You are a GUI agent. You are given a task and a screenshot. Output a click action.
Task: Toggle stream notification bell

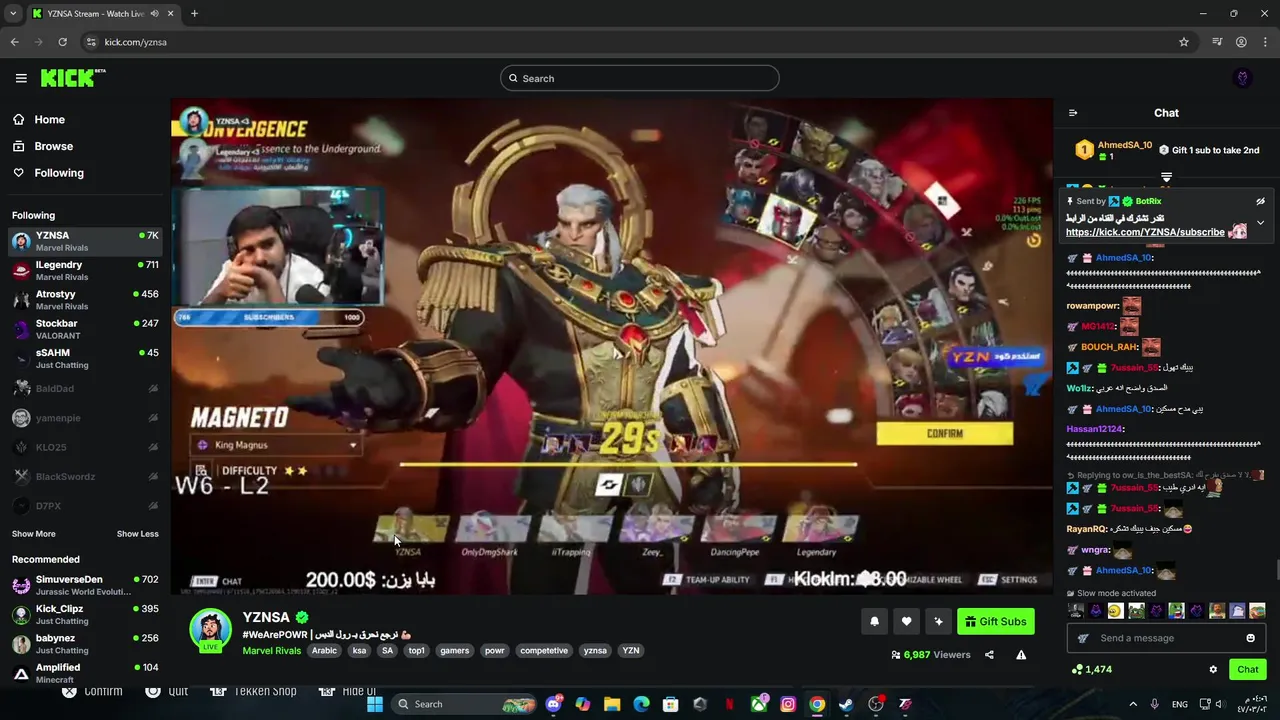click(x=874, y=621)
